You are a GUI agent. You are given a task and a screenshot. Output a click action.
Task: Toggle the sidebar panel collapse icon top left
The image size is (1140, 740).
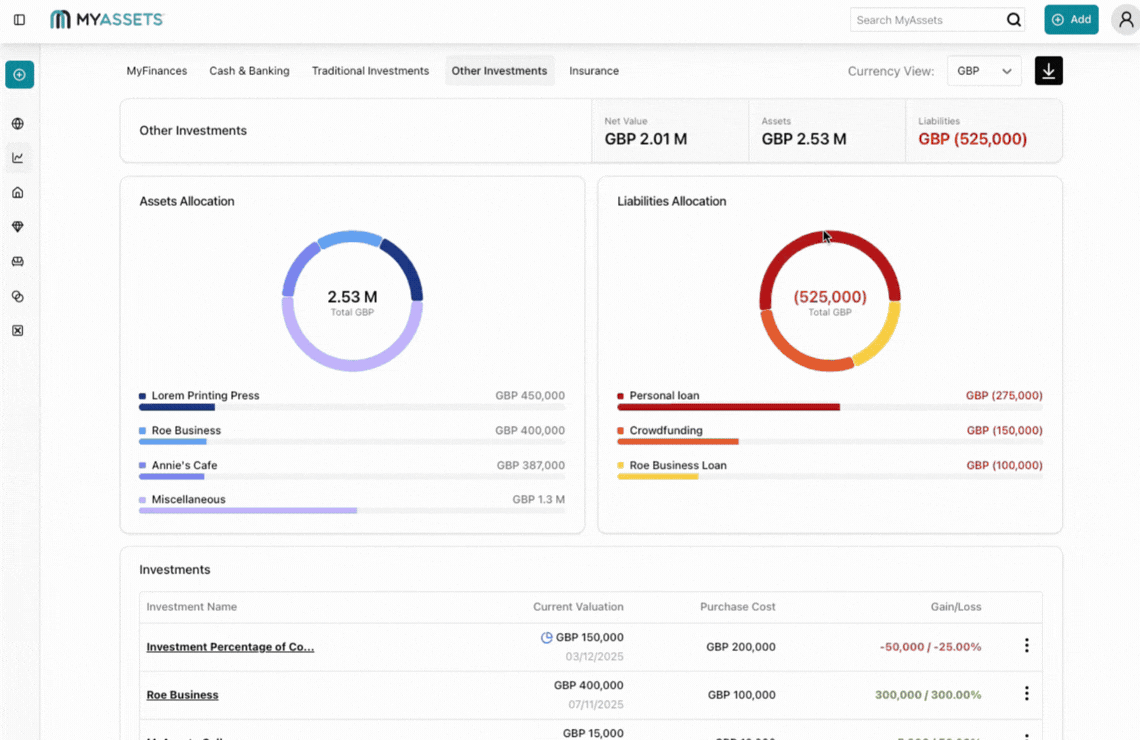click(18, 19)
